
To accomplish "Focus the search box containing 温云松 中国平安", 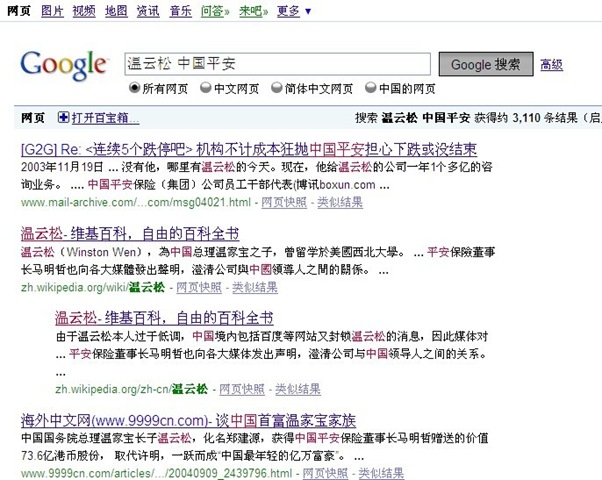I will click(x=277, y=64).
